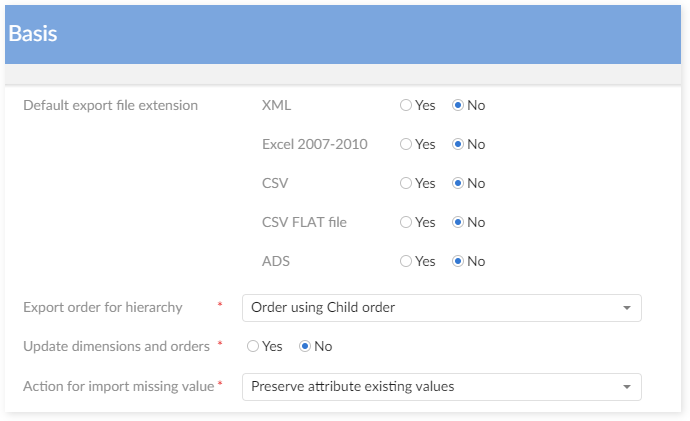Click arrow on Order using Child order
This screenshot has width=690, height=421.
627,308
